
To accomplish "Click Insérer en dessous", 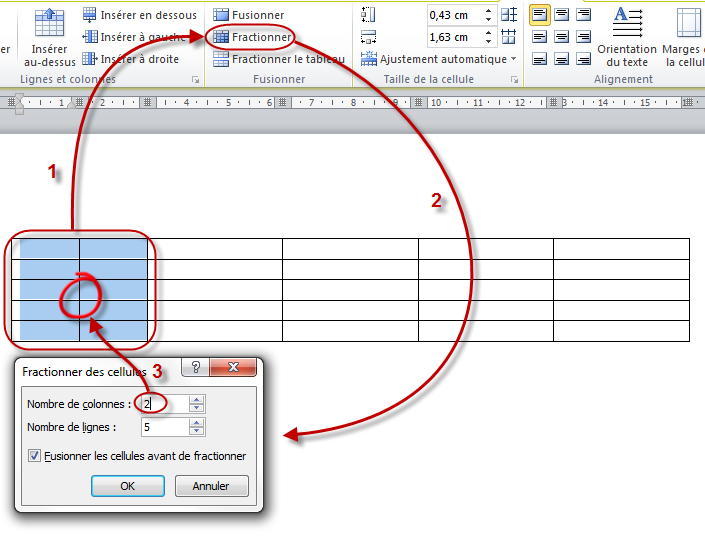I will (140, 15).
